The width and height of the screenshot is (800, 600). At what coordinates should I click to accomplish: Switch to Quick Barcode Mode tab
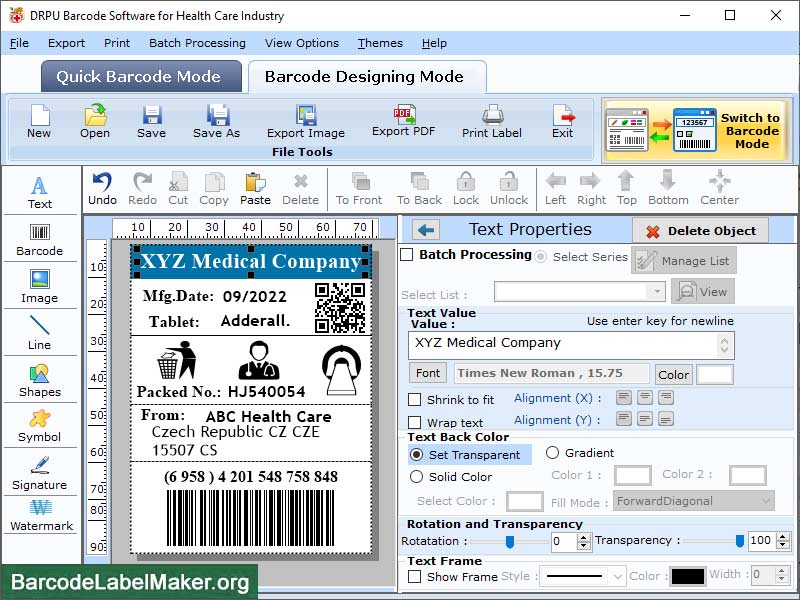[141, 77]
